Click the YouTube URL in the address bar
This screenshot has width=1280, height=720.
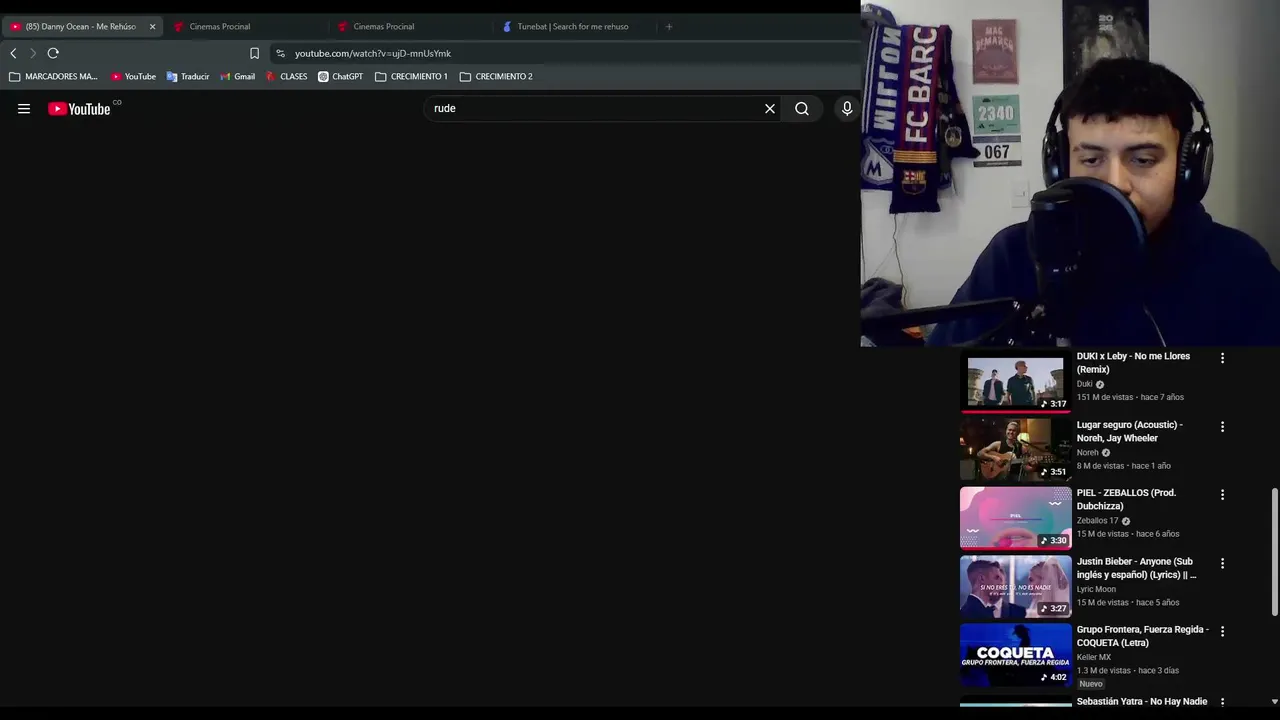[x=372, y=53]
